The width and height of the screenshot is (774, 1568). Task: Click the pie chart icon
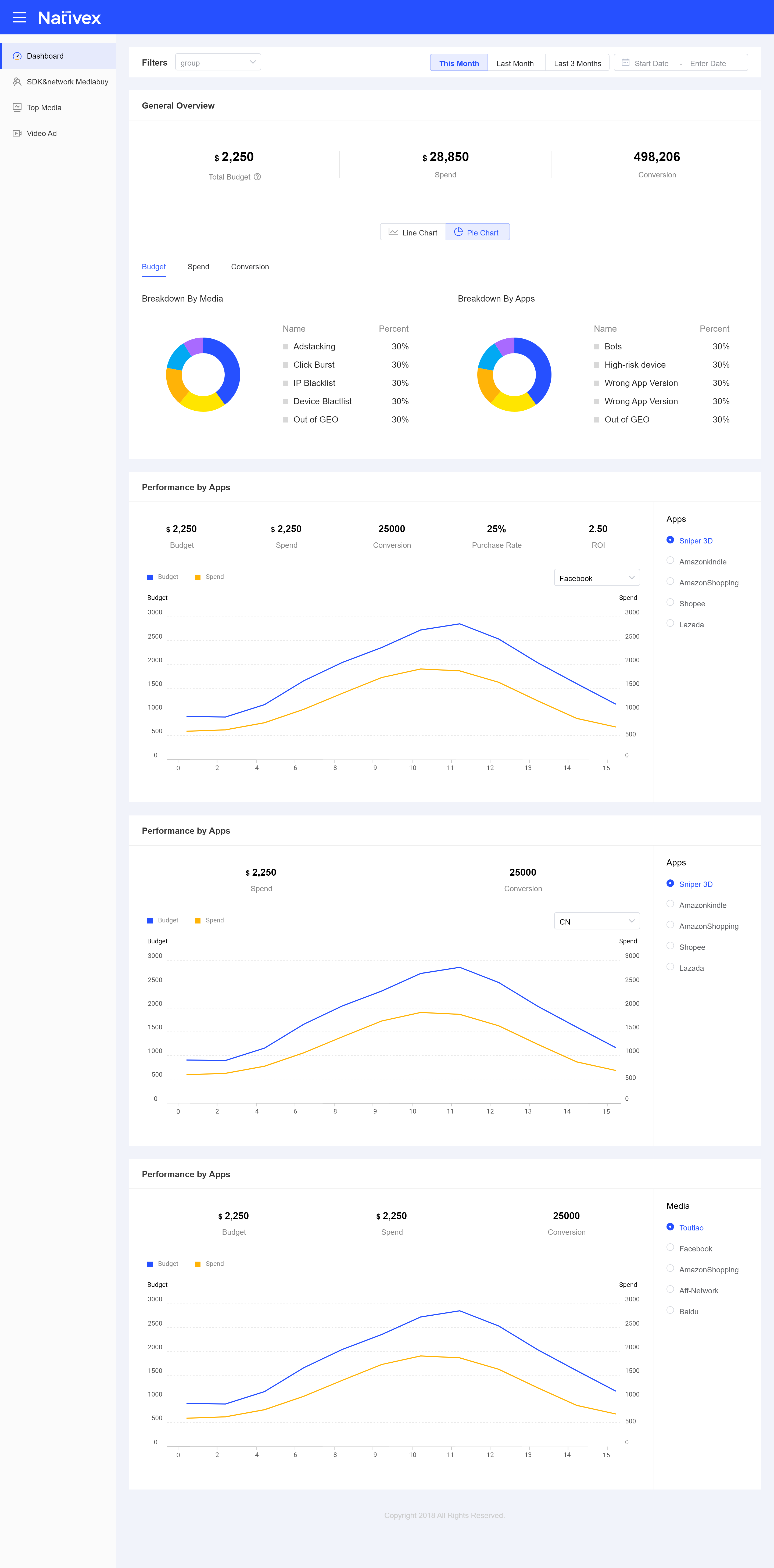pos(458,232)
